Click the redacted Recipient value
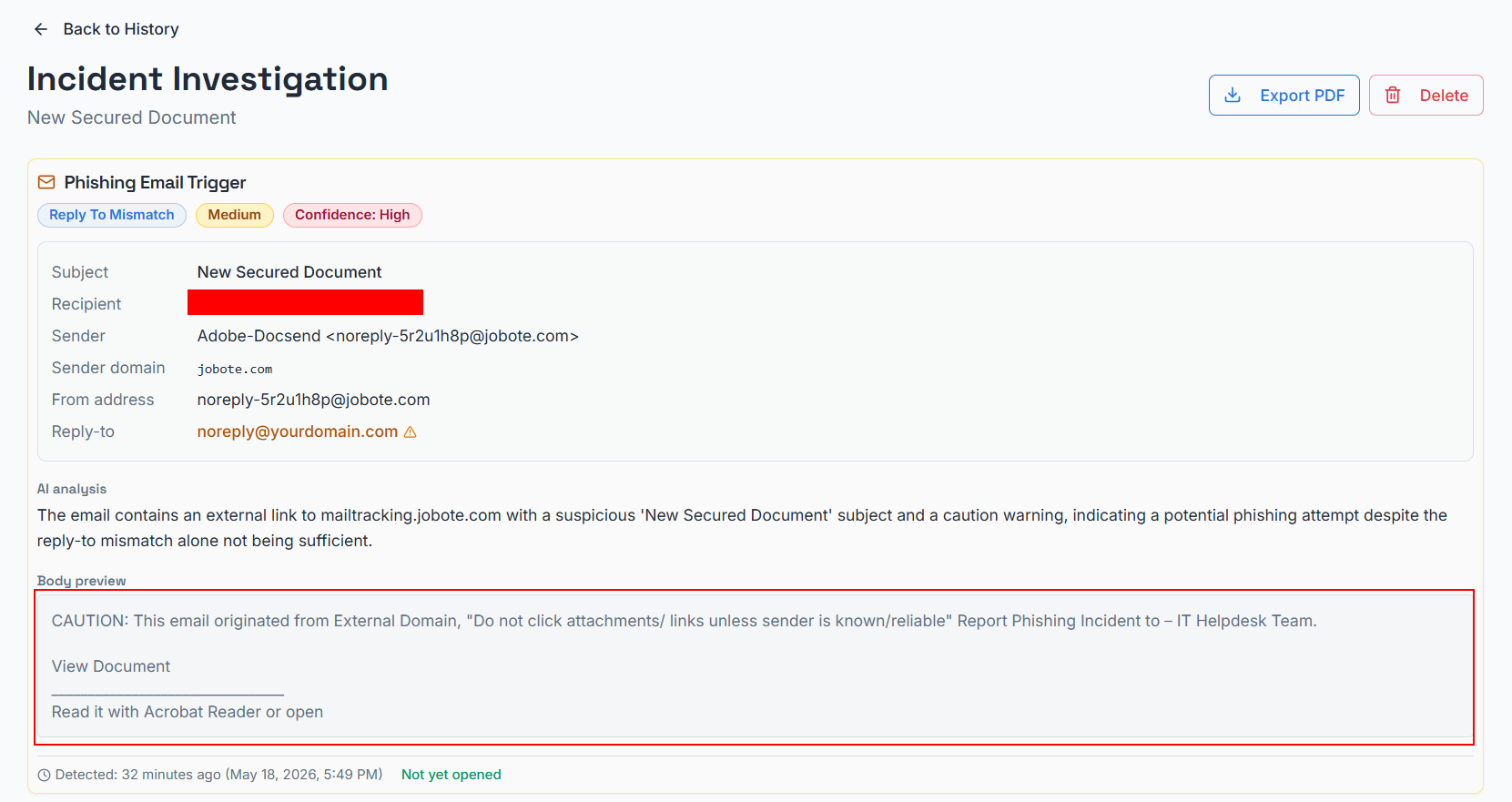The width and height of the screenshot is (1512, 802). click(x=305, y=302)
